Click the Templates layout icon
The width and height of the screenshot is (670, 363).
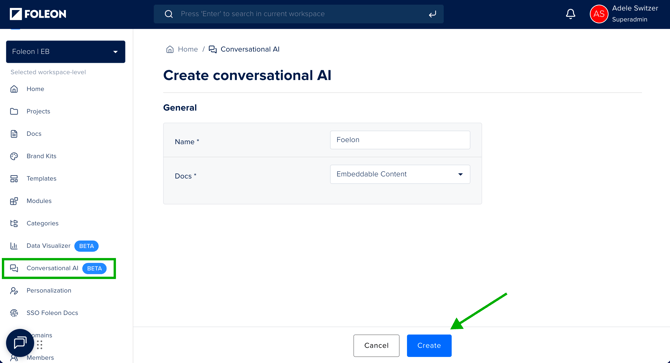(x=14, y=179)
